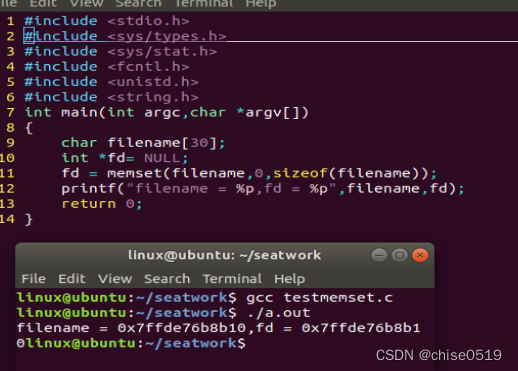Viewport: 518px width, 371px height.
Task: Maximize the seatwork terminal window
Action: point(399,255)
